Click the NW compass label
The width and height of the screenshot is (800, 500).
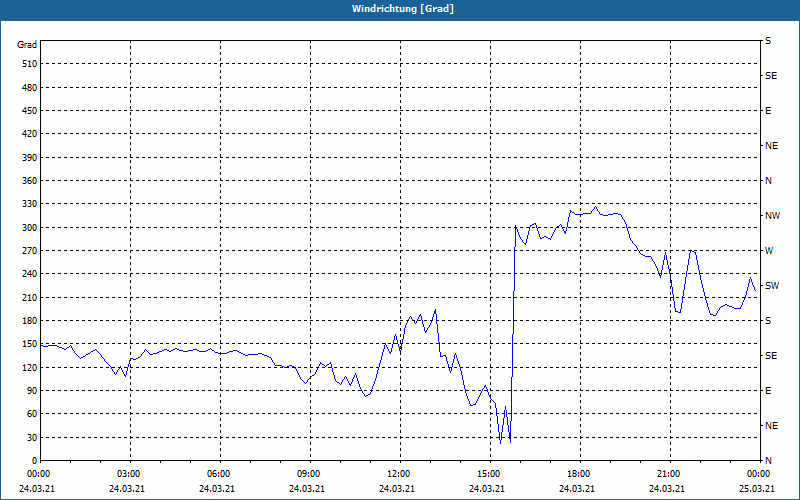tap(772, 216)
